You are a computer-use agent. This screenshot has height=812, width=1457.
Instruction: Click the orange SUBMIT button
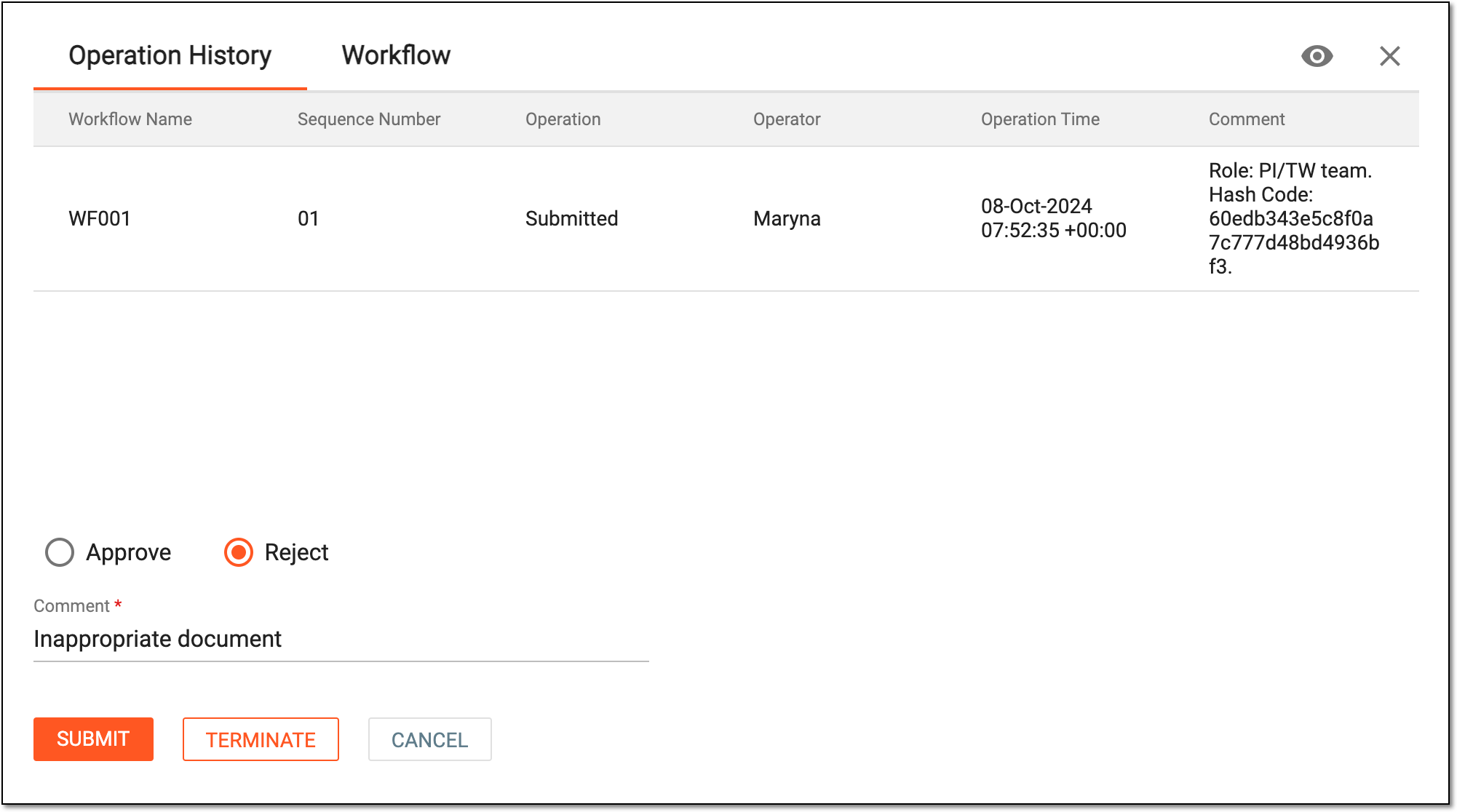pyautogui.click(x=93, y=739)
